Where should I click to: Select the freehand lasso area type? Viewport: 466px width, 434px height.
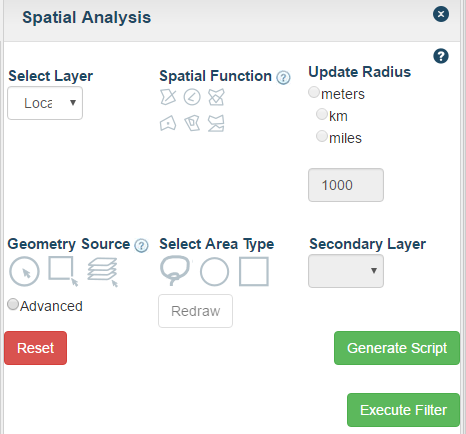(175, 271)
